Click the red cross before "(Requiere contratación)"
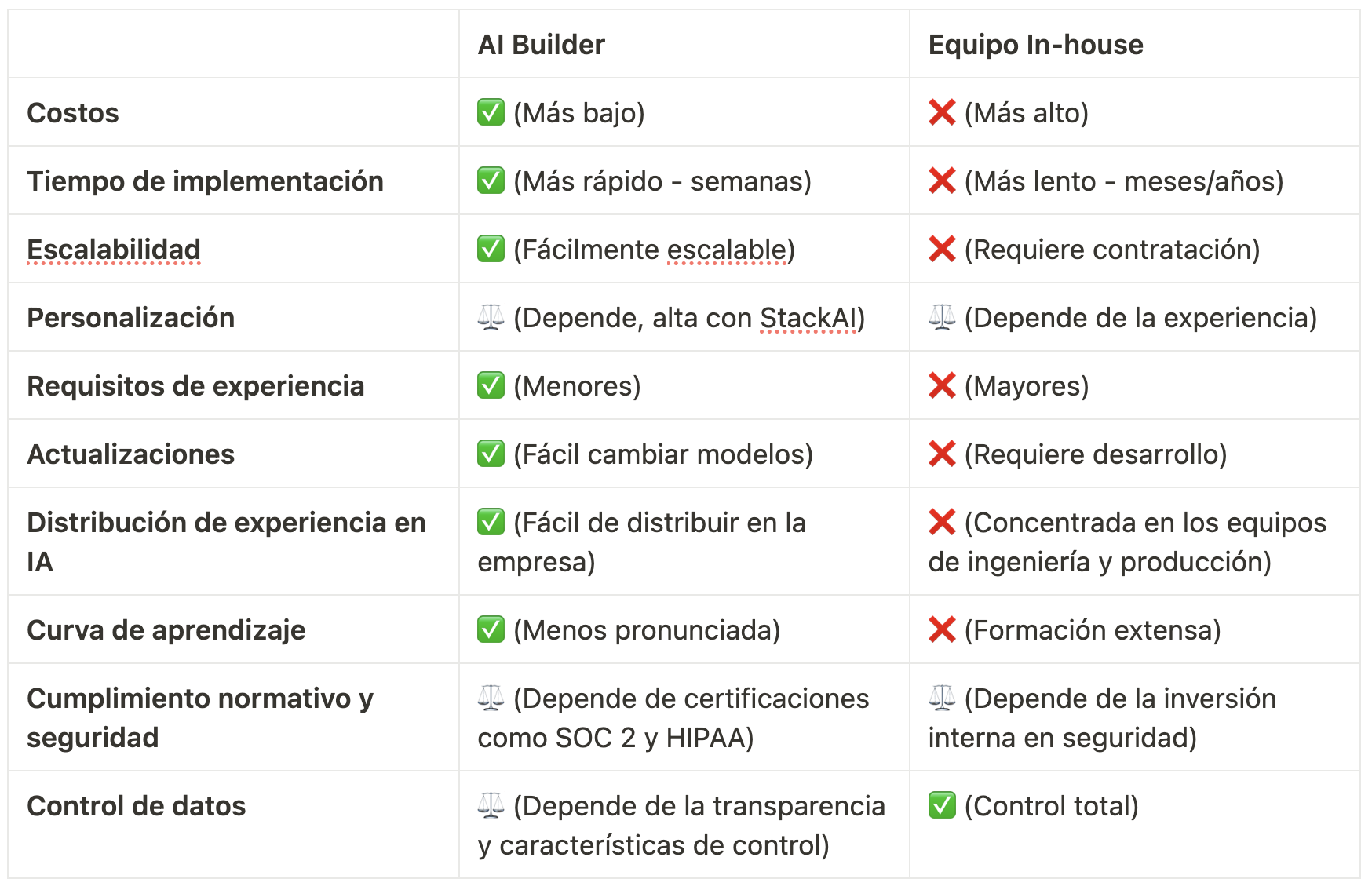1372x890 pixels. pos(941,249)
